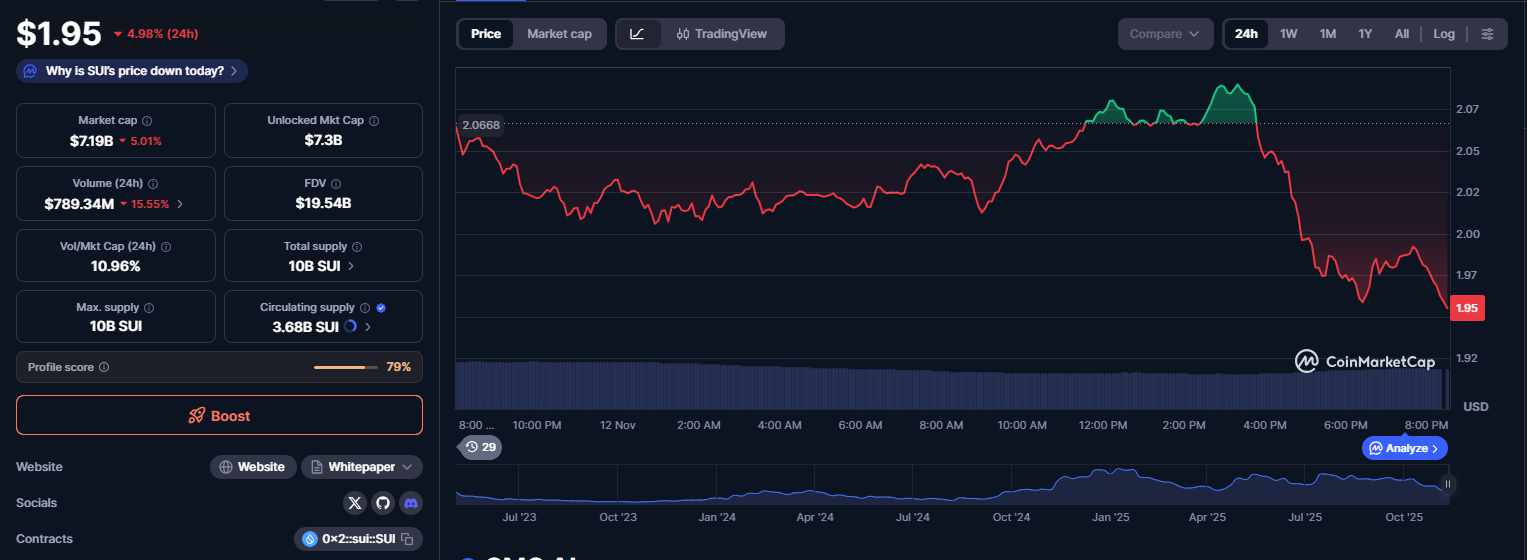Open 'Why is SUI's price down today?'
Viewport: 1527px width, 560px height.
pos(132,71)
